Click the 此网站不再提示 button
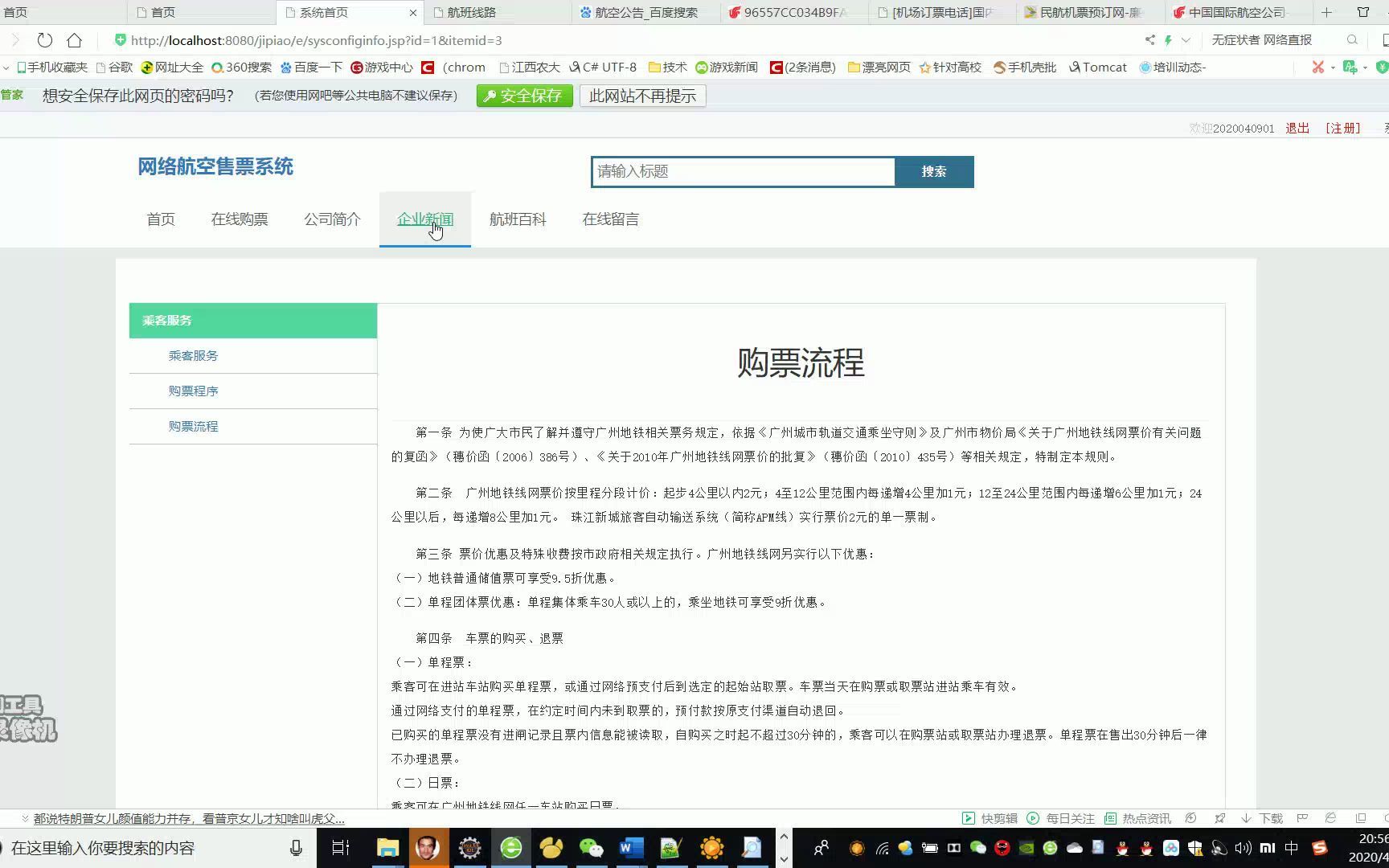Screen dimensions: 1389x868 [642, 95]
